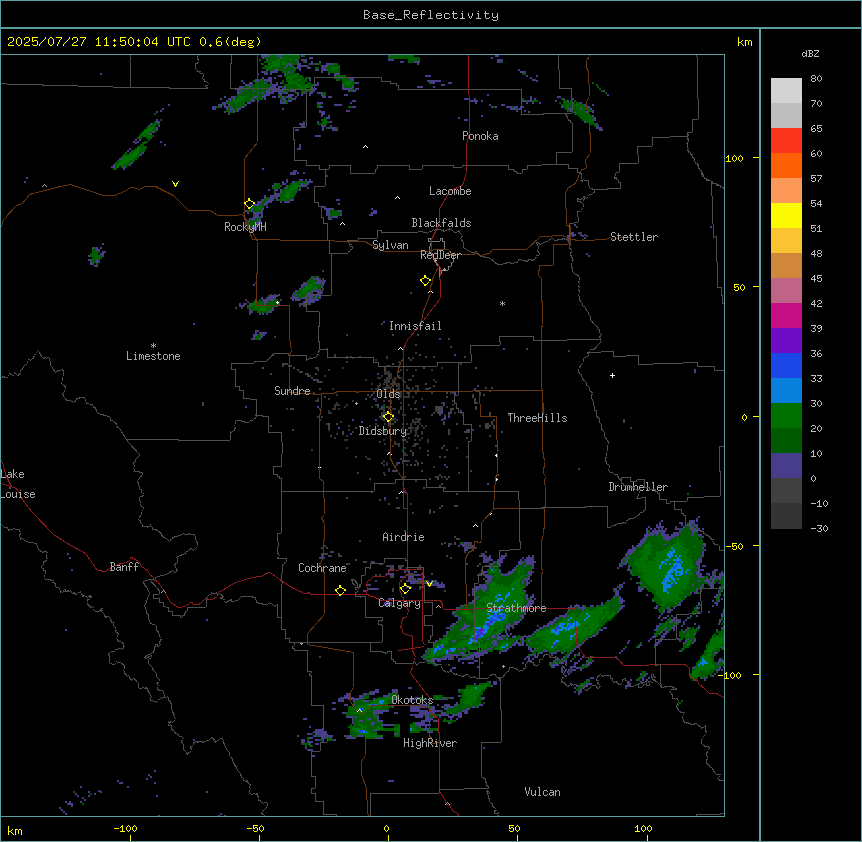The width and height of the screenshot is (862, 842).
Task: Click the yellow diamond marker south of Cochrane
Action: coord(340,590)
